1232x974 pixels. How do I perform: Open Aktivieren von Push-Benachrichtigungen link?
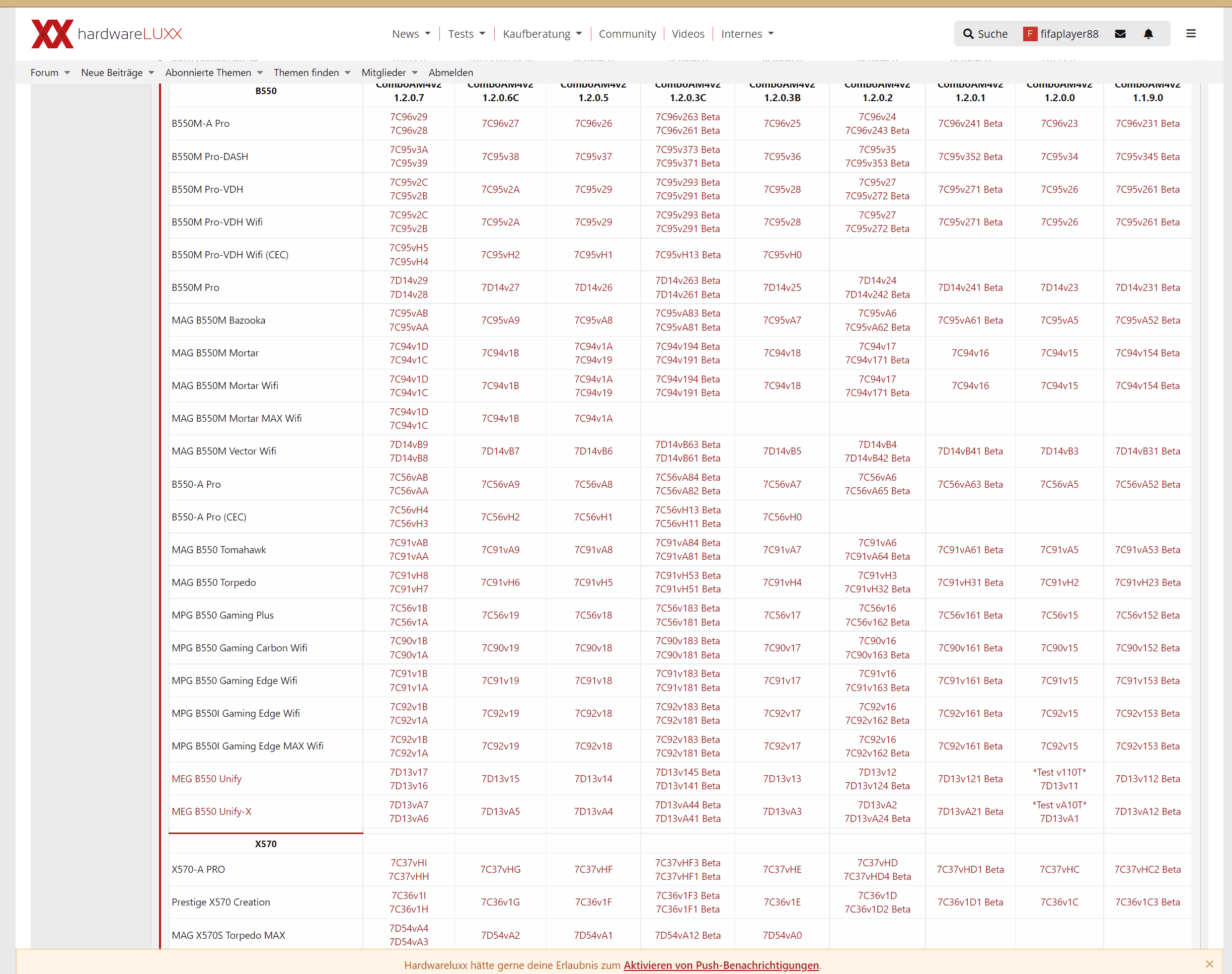click(x=721, y=965)
